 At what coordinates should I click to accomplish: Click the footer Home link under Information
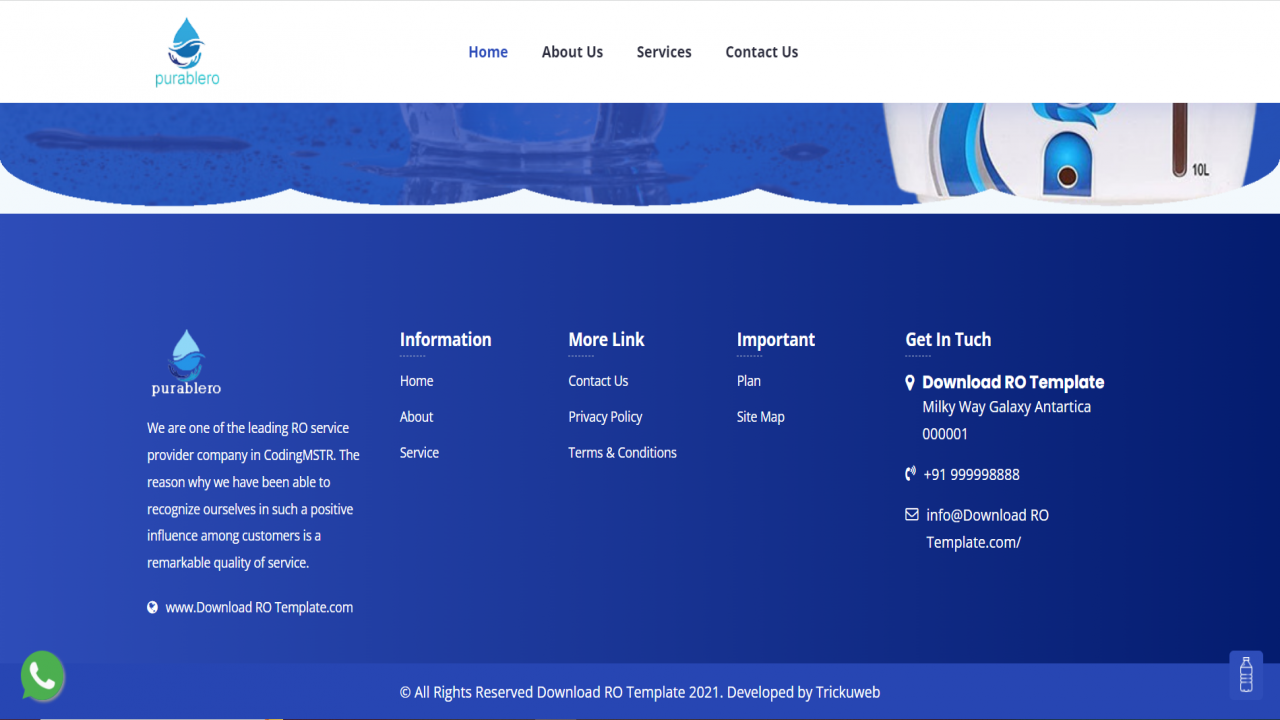click(417, 381)
